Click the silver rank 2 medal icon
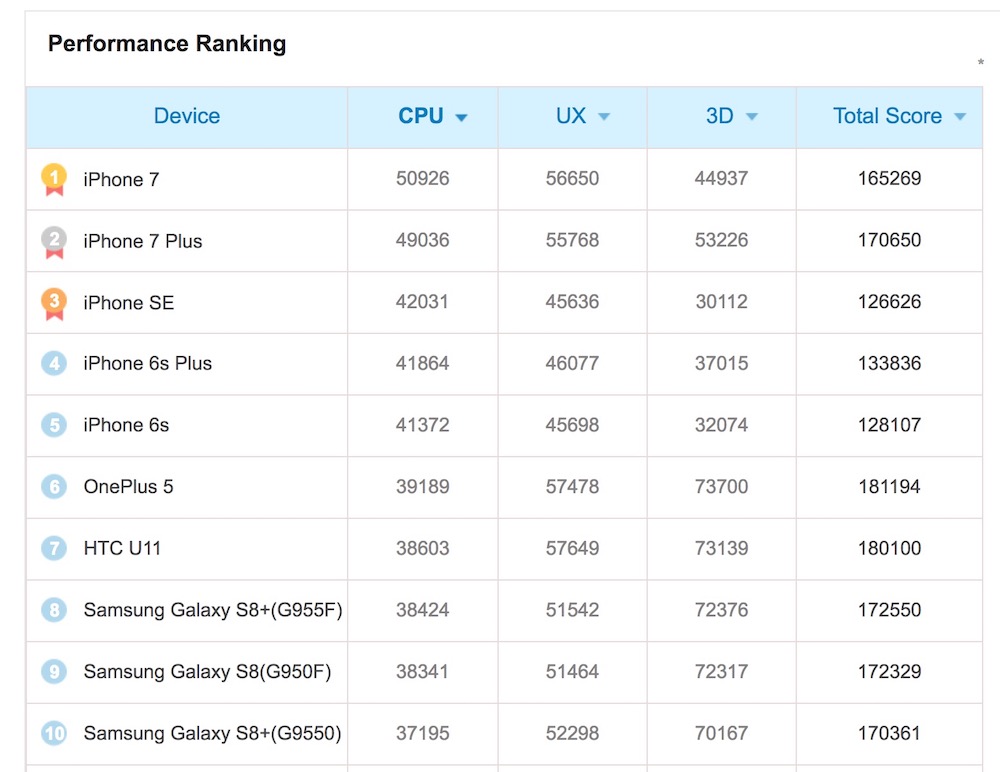The height and width of the screenshot is (772, 1000). pyautogui.click(x=54, y=241)
